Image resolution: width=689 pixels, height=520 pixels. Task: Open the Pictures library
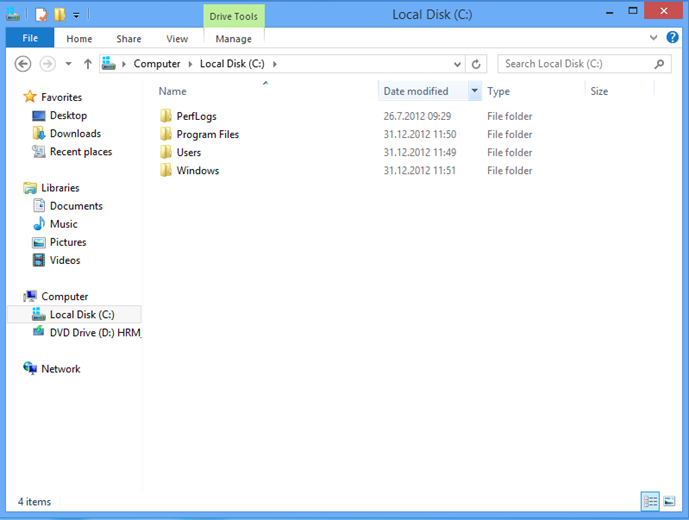click(x=68, y=242)
